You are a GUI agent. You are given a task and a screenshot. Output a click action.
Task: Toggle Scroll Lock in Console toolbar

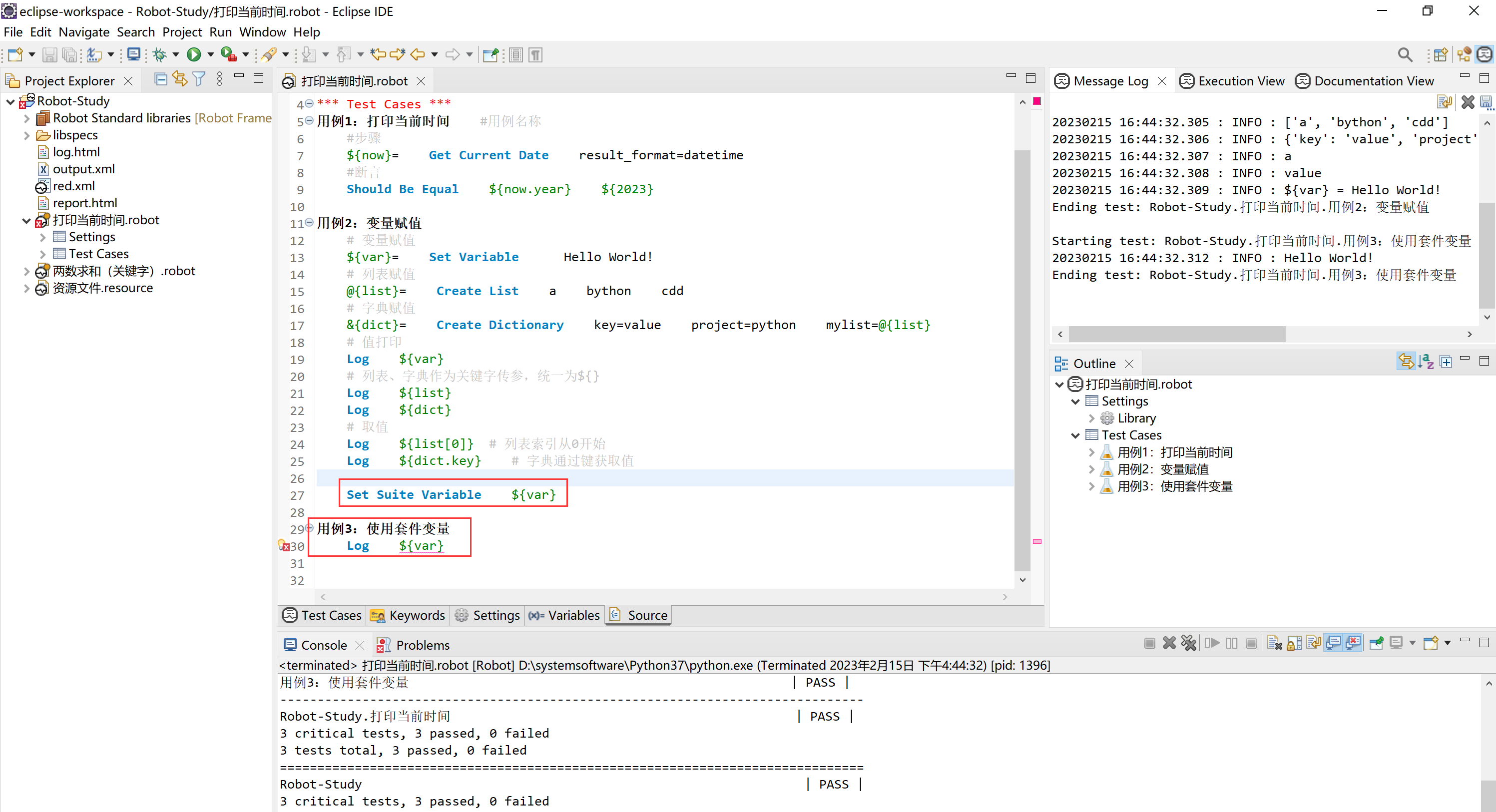pos(1294,643)
